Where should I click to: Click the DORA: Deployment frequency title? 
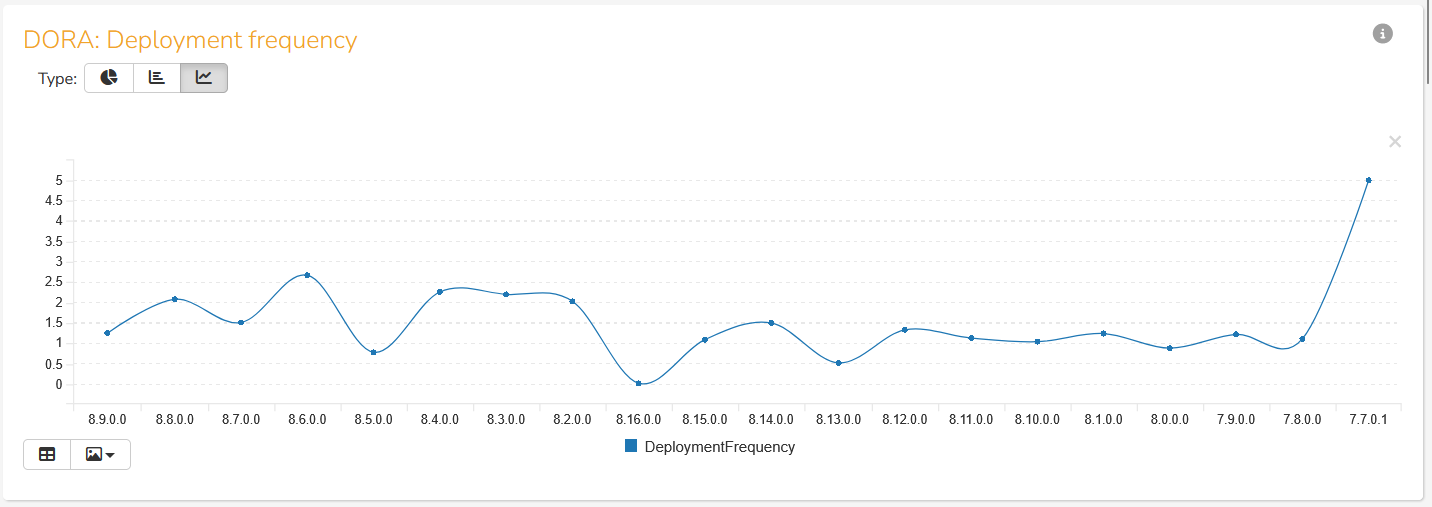(190, 40)
